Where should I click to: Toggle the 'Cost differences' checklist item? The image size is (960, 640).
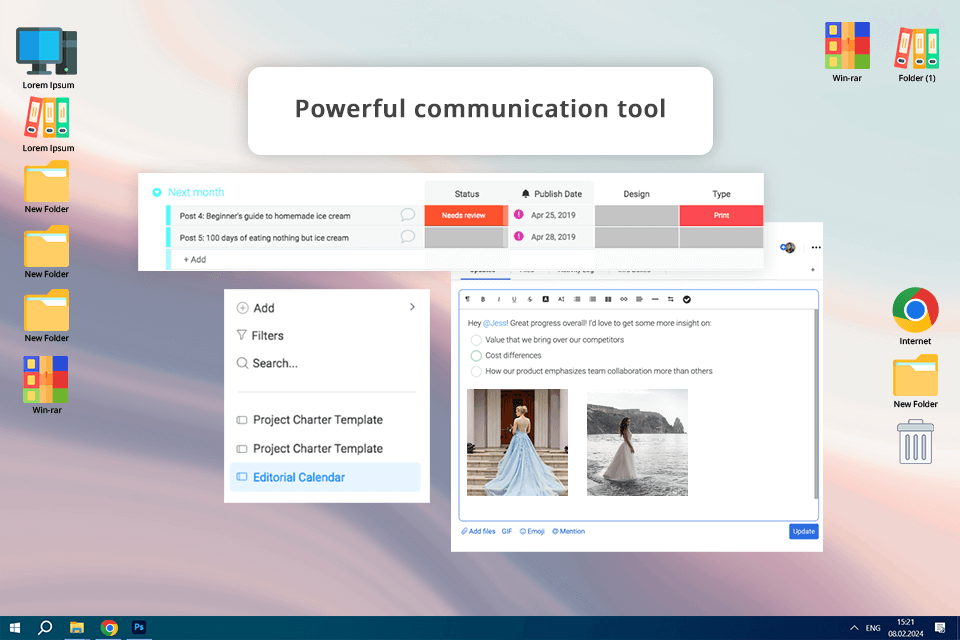point(476,355)
